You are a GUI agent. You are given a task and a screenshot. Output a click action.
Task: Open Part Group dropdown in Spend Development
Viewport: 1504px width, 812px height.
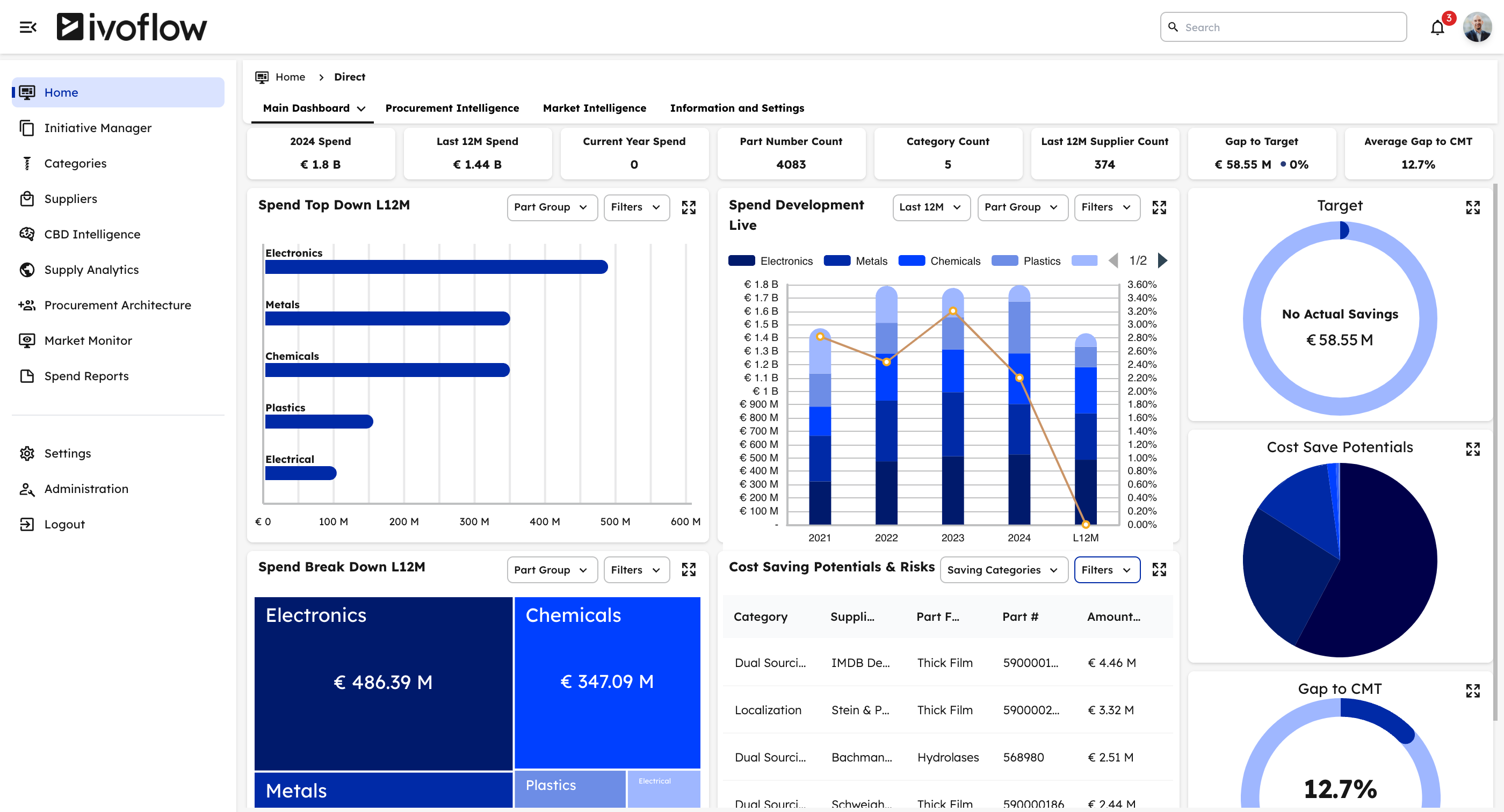[x=1022, y=207]
